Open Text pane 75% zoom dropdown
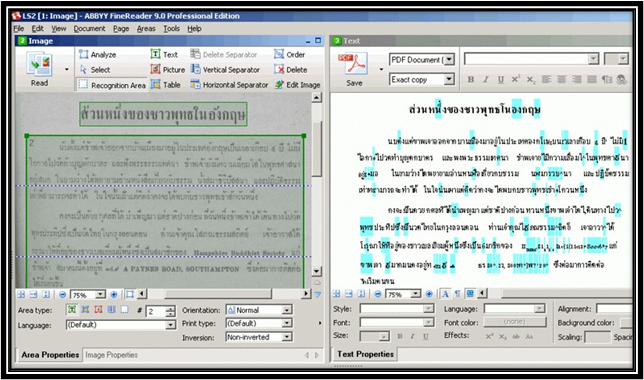644x380 pixels. point(416,294)
